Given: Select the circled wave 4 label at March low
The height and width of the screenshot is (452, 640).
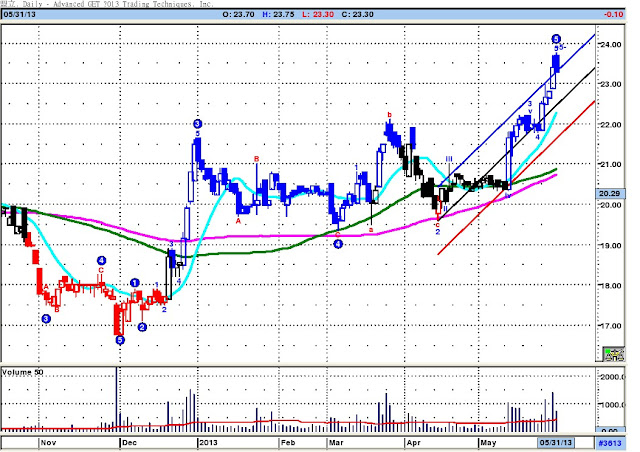Looking at the screenshot, I should [338, 244].
